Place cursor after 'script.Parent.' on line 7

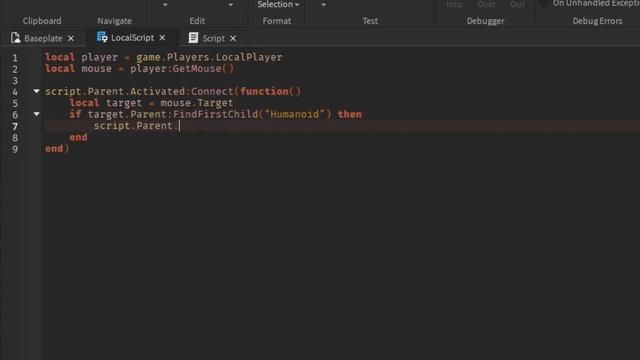click(x=180, y=126)
